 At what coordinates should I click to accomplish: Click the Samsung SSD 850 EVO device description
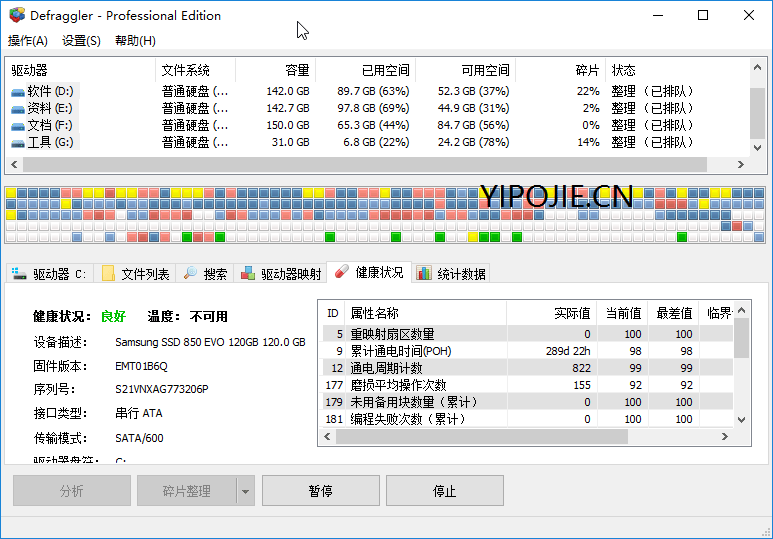click(x=211, y=342)
